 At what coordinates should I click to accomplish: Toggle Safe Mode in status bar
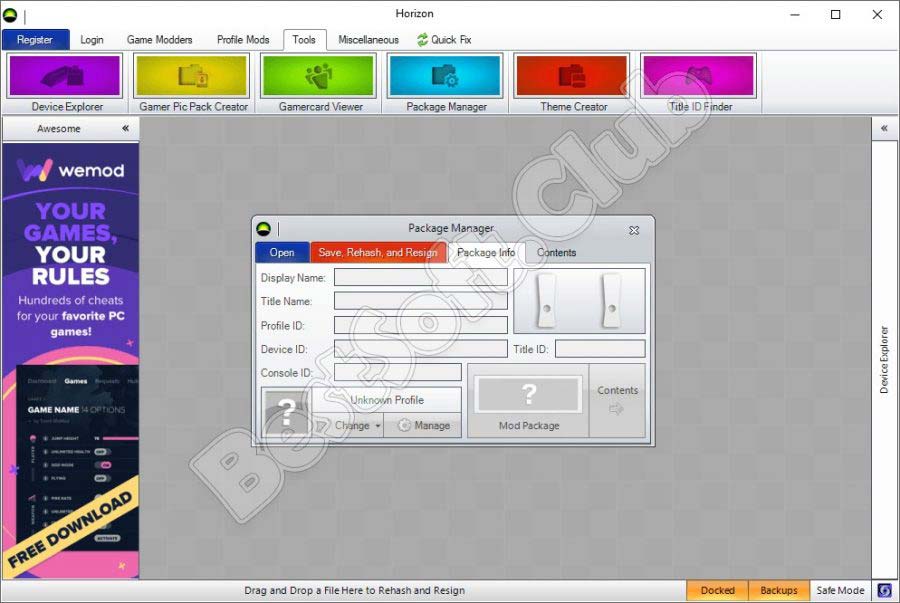(839, 590)
